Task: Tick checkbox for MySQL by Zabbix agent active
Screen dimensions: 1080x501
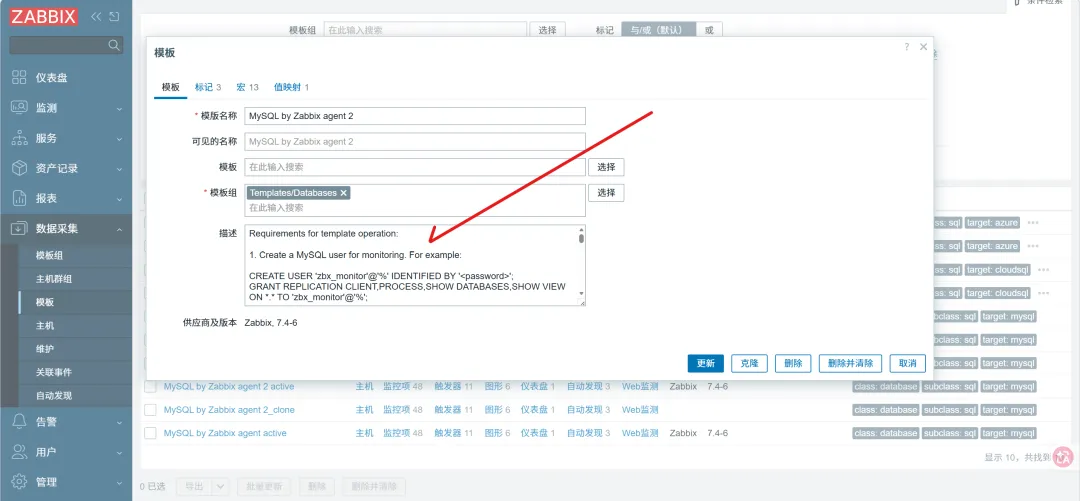Action: coord(150,433)
